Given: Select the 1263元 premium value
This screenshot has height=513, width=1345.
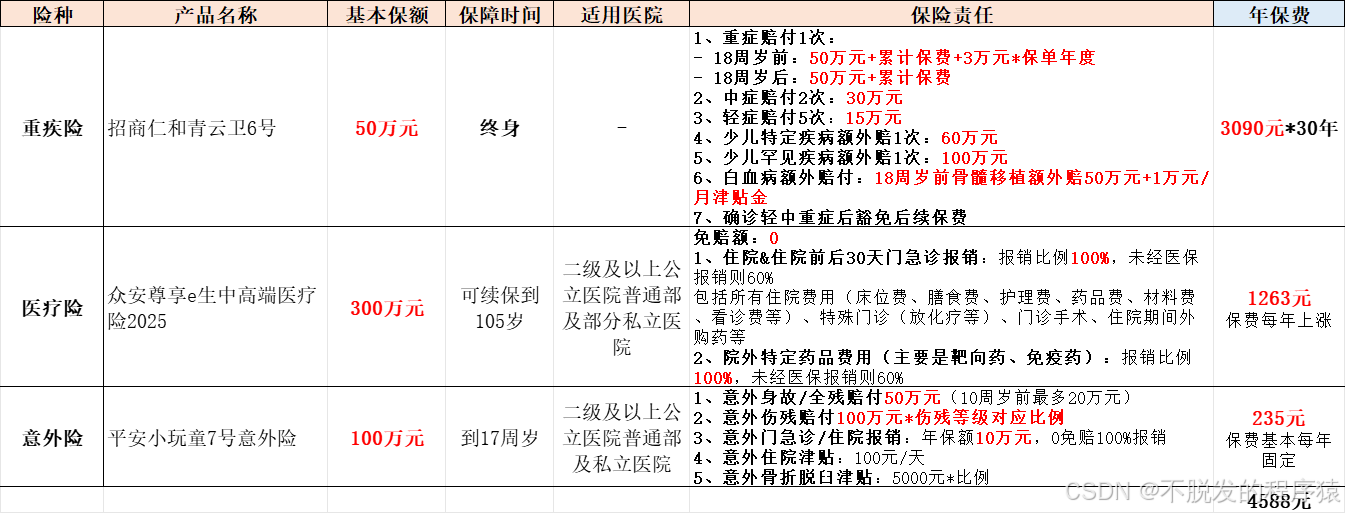Looking at the screenshot, I should 1279,298.
